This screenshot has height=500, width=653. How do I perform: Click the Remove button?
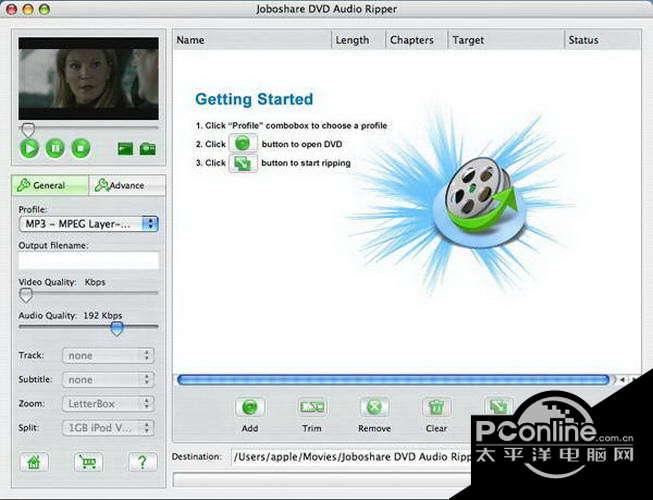point(374,407)
